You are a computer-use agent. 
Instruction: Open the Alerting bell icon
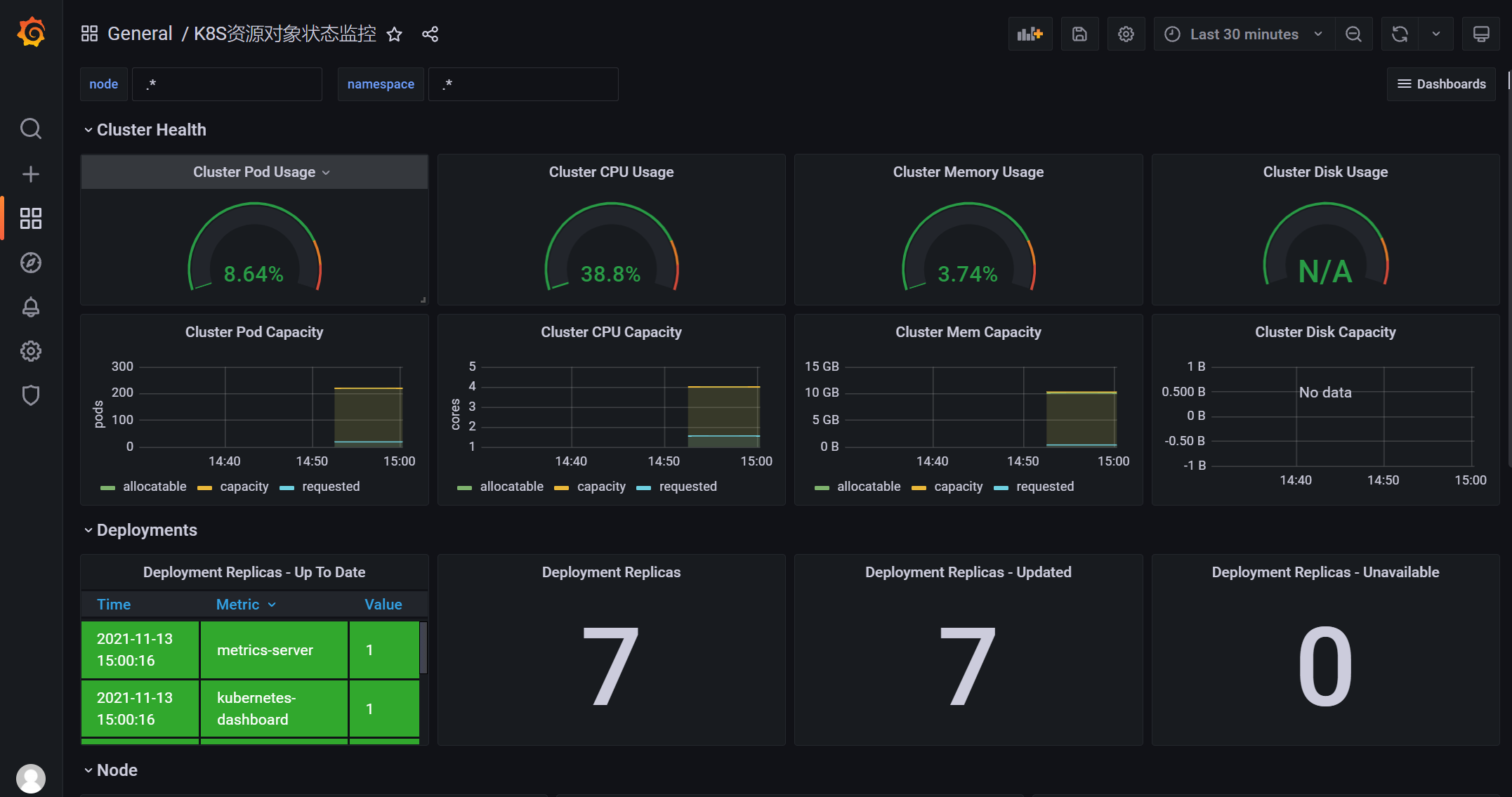click(x=31, y=307)
